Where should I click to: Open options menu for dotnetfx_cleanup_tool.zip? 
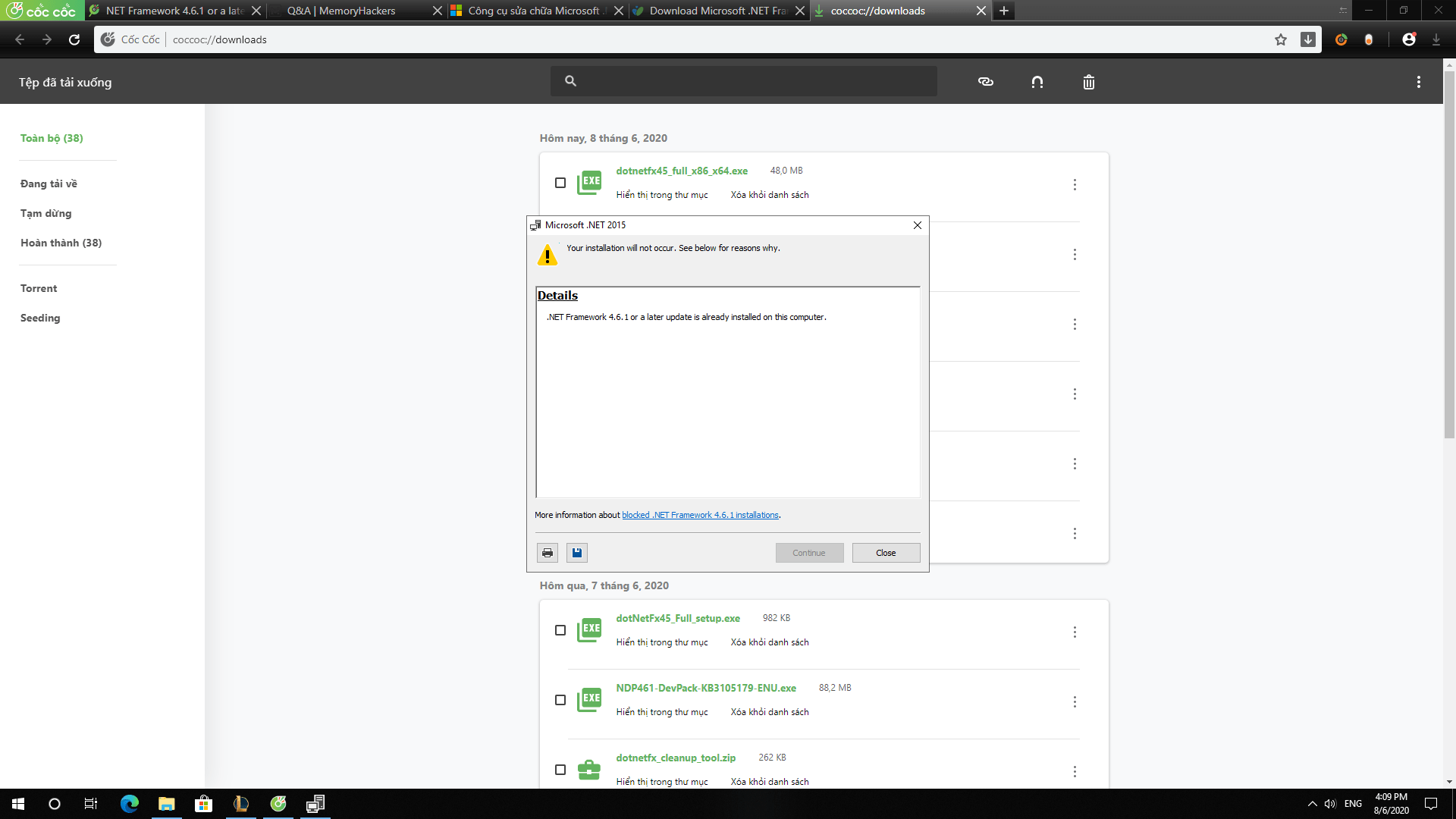(1075, 771)
